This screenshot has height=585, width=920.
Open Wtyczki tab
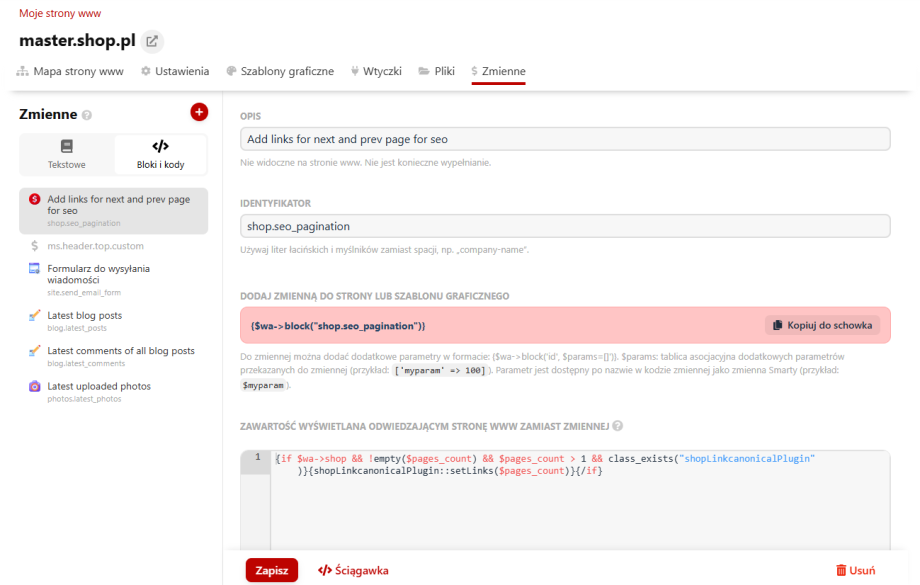pos(376,71)
